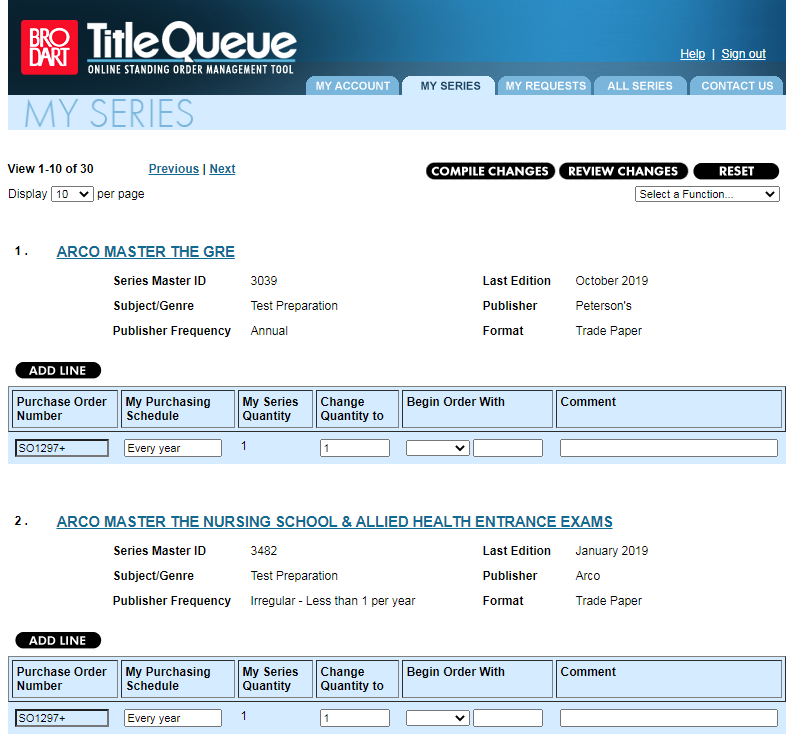Open the ARCO Master the GRE series link
The image size is (793, 738).
[x=146, y=252]
